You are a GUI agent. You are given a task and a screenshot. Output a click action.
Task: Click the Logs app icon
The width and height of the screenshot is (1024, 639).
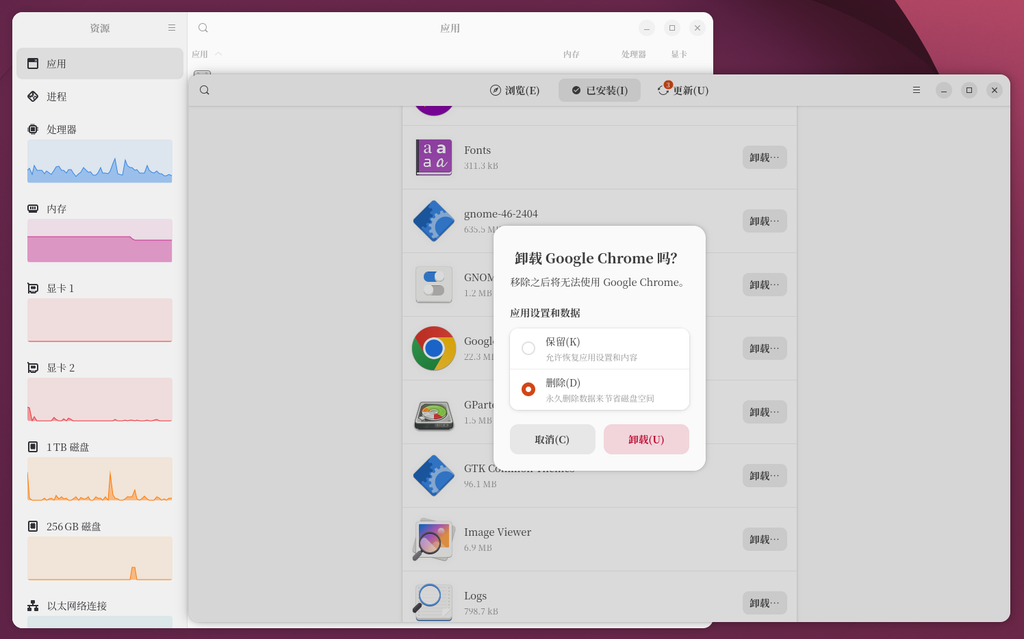point(434,603)
